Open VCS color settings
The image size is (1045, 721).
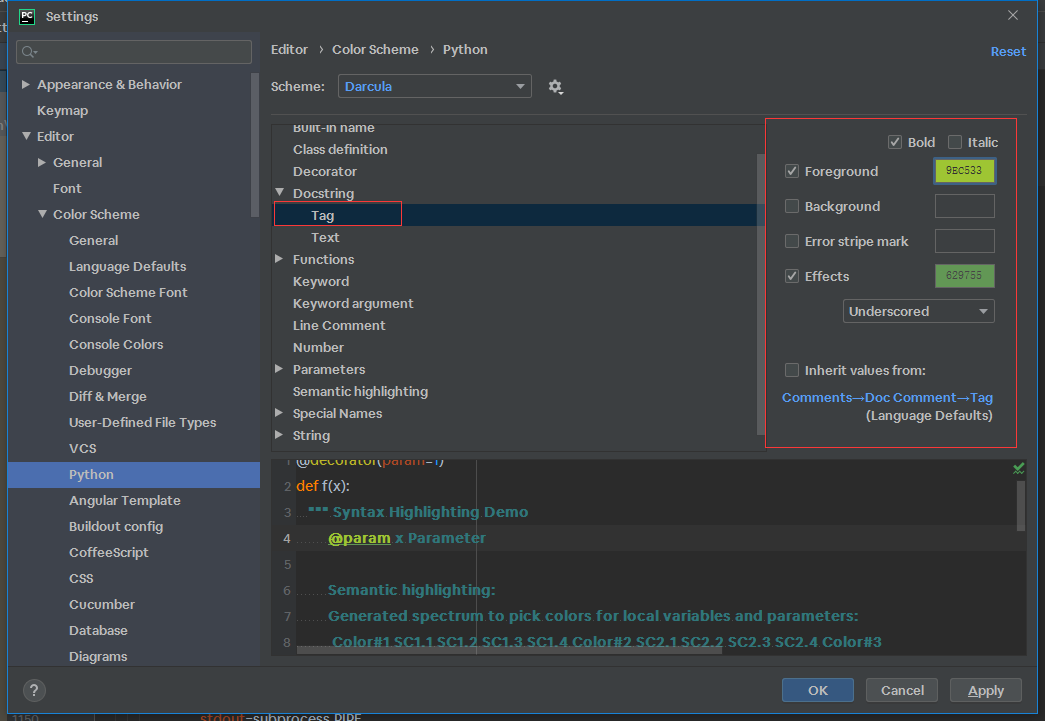tap(83, 448)
